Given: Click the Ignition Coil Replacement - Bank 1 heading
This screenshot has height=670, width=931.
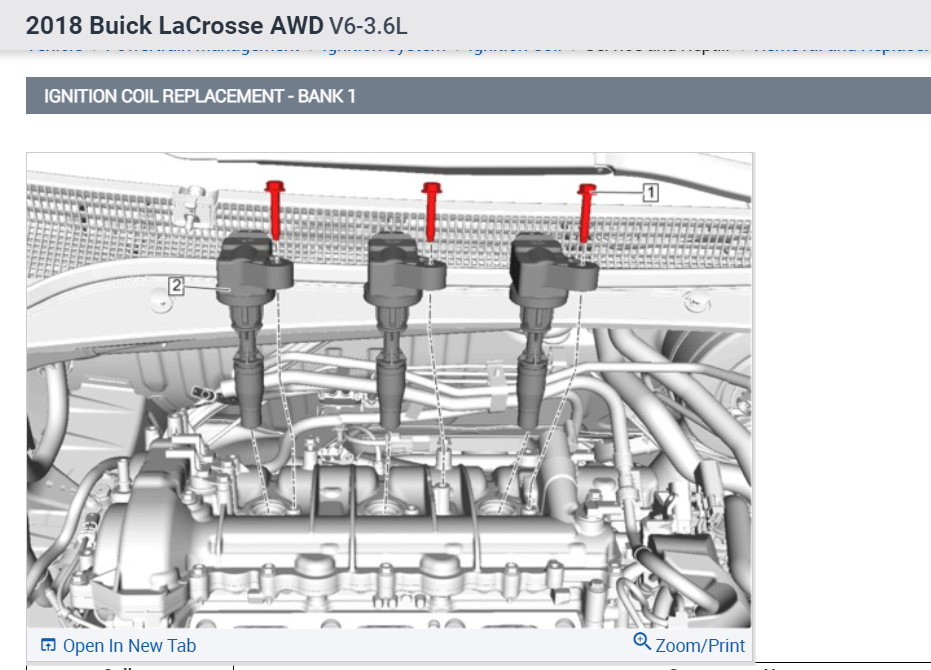Looking at the screenshot, I should [x=200, y=96].
